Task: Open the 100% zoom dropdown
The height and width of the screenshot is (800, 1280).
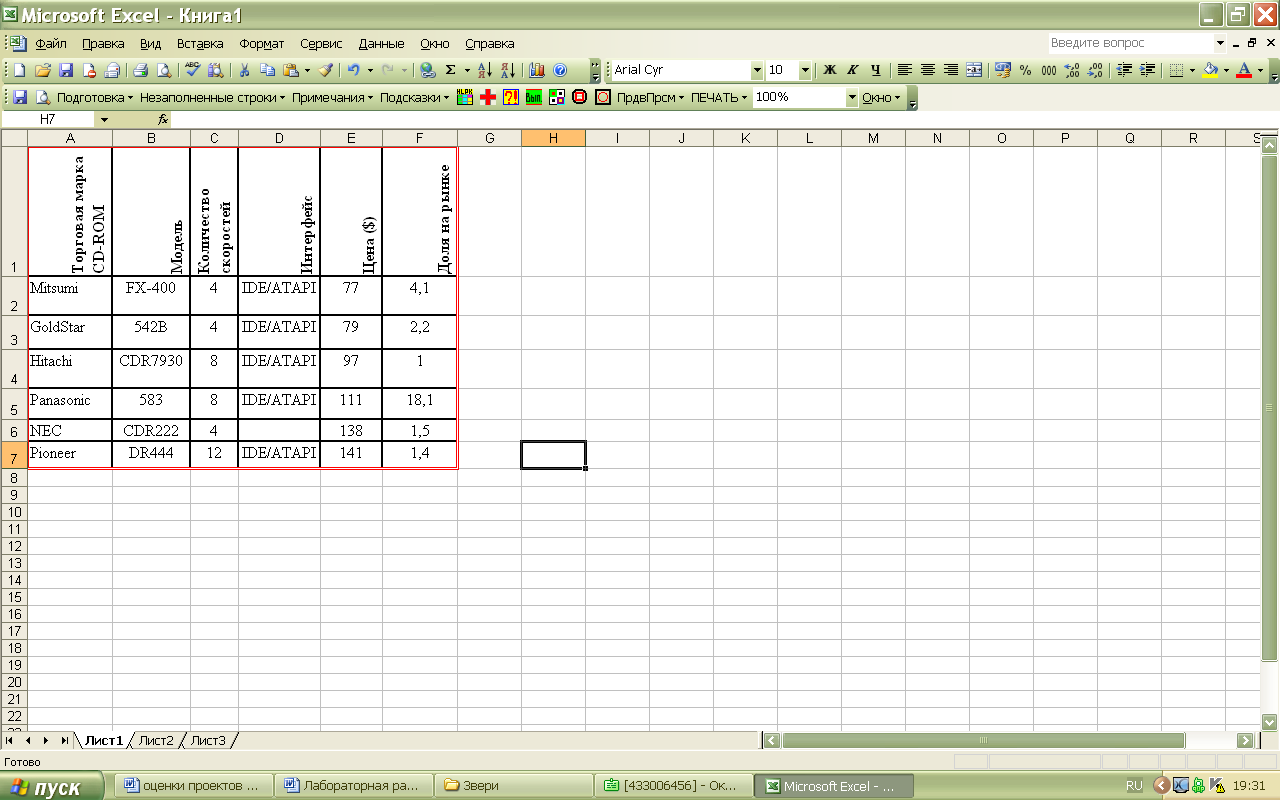Action: pyautogui.click(x=853, y=97)
